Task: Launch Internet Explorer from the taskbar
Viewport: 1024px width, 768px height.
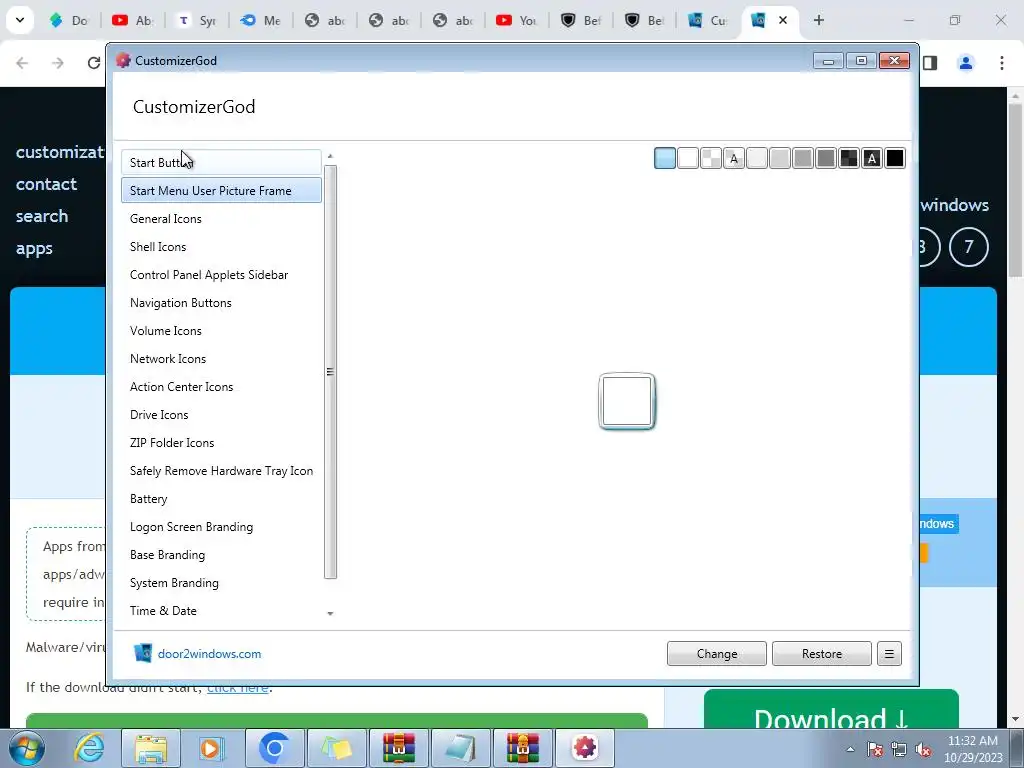Action: [x=88, y=748]
